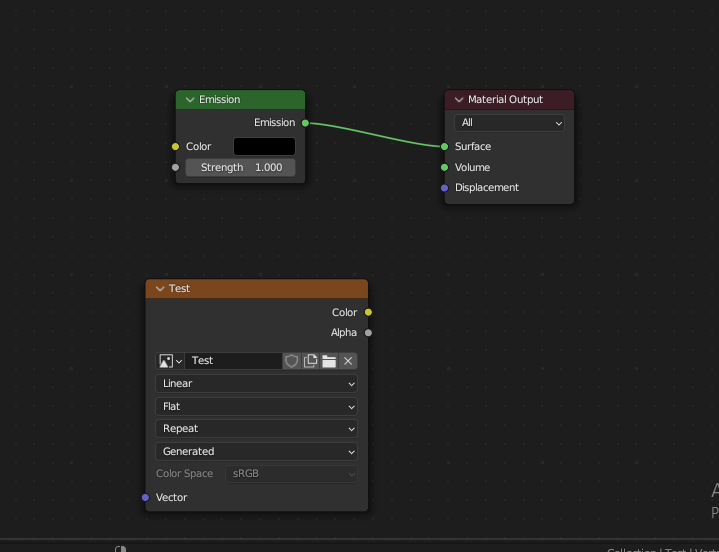Click the Emission Color input socket
The height and width of the screenshot is (552, 719).
tap(176, 147)
